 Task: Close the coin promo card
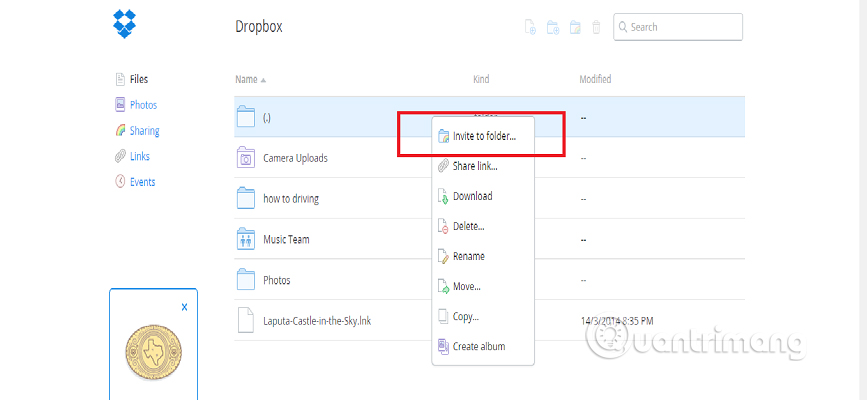[x=185, y=307]
